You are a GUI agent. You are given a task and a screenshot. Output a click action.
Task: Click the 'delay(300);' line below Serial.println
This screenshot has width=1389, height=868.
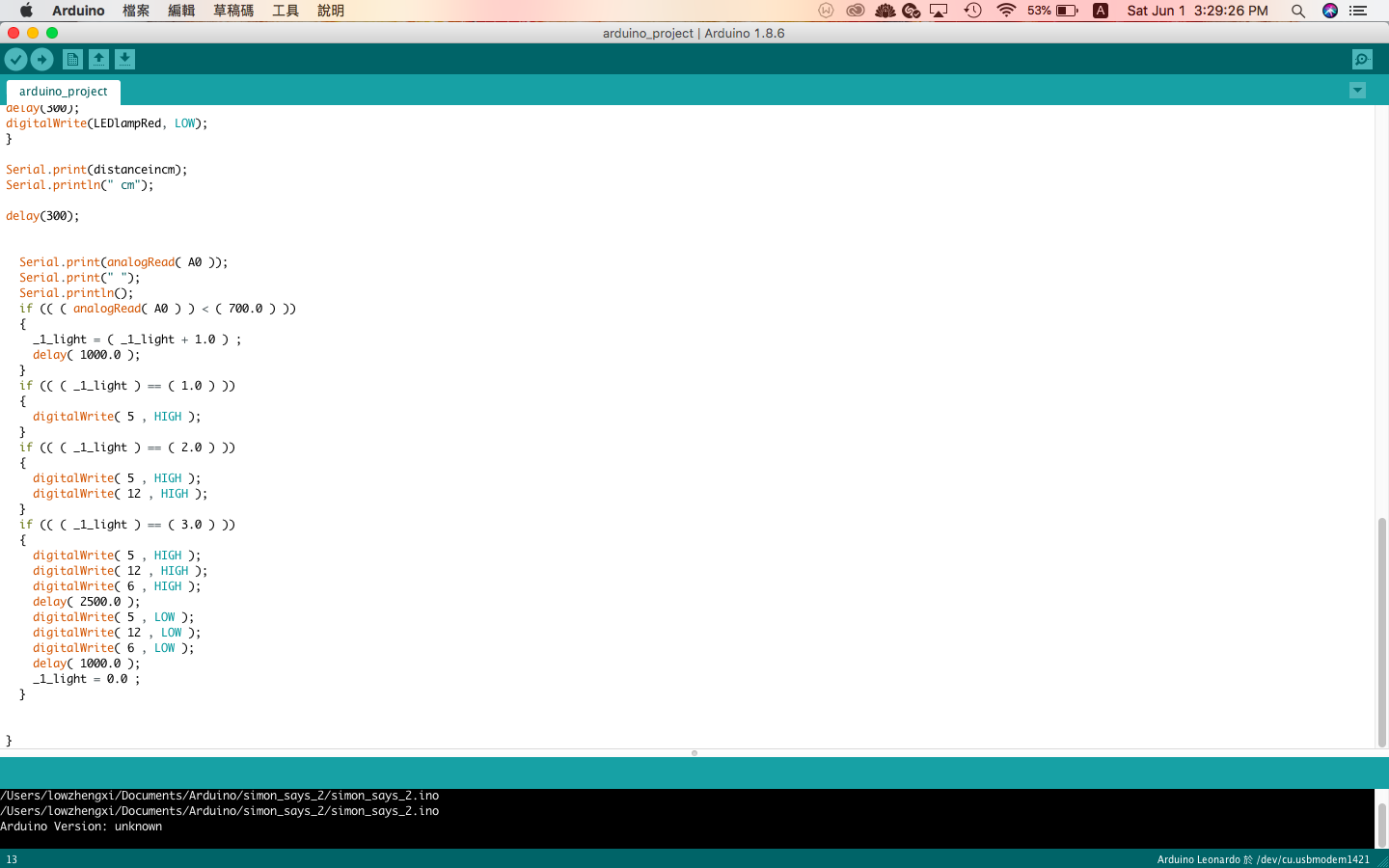[42, 216]
